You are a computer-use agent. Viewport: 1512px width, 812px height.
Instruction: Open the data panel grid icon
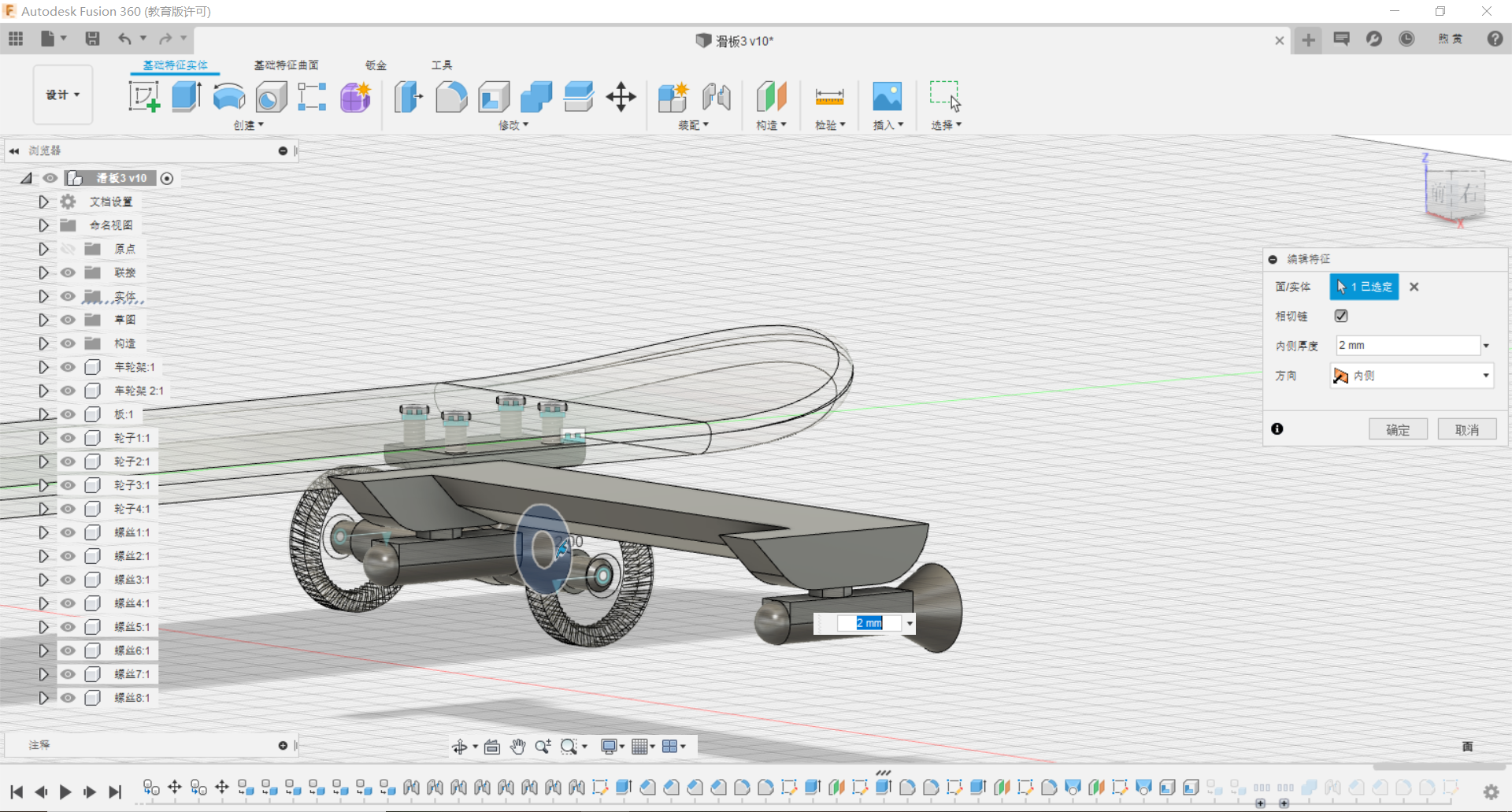pyautogui.click(x=16, y=39)
